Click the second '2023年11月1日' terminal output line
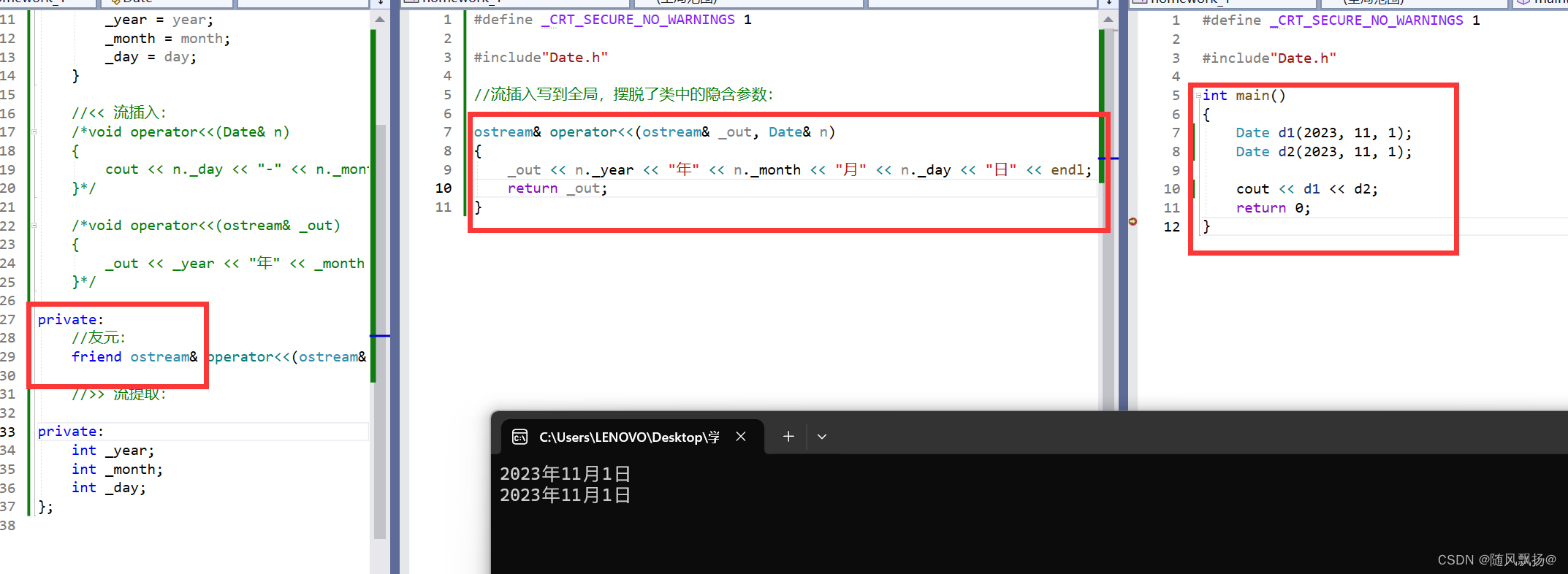 pos(566,495)
